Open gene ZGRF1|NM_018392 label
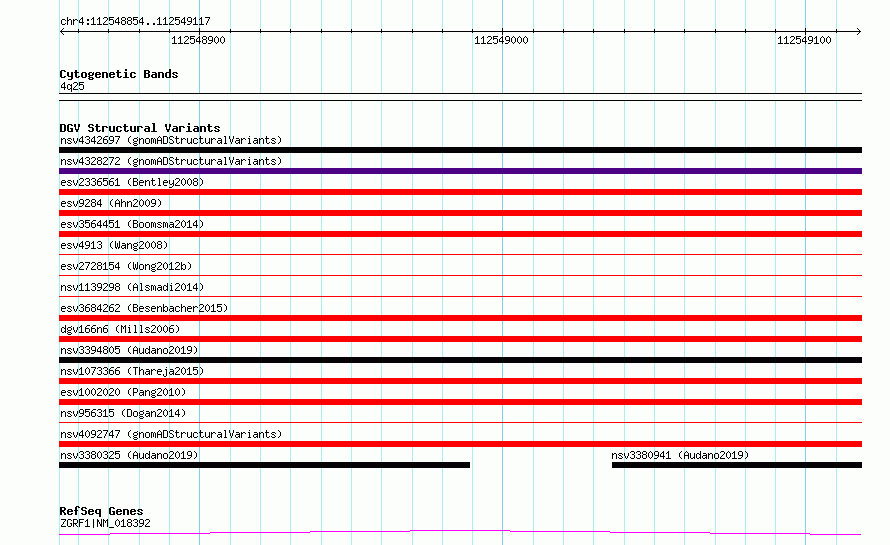890x545 pixels. tap(105, 523)
